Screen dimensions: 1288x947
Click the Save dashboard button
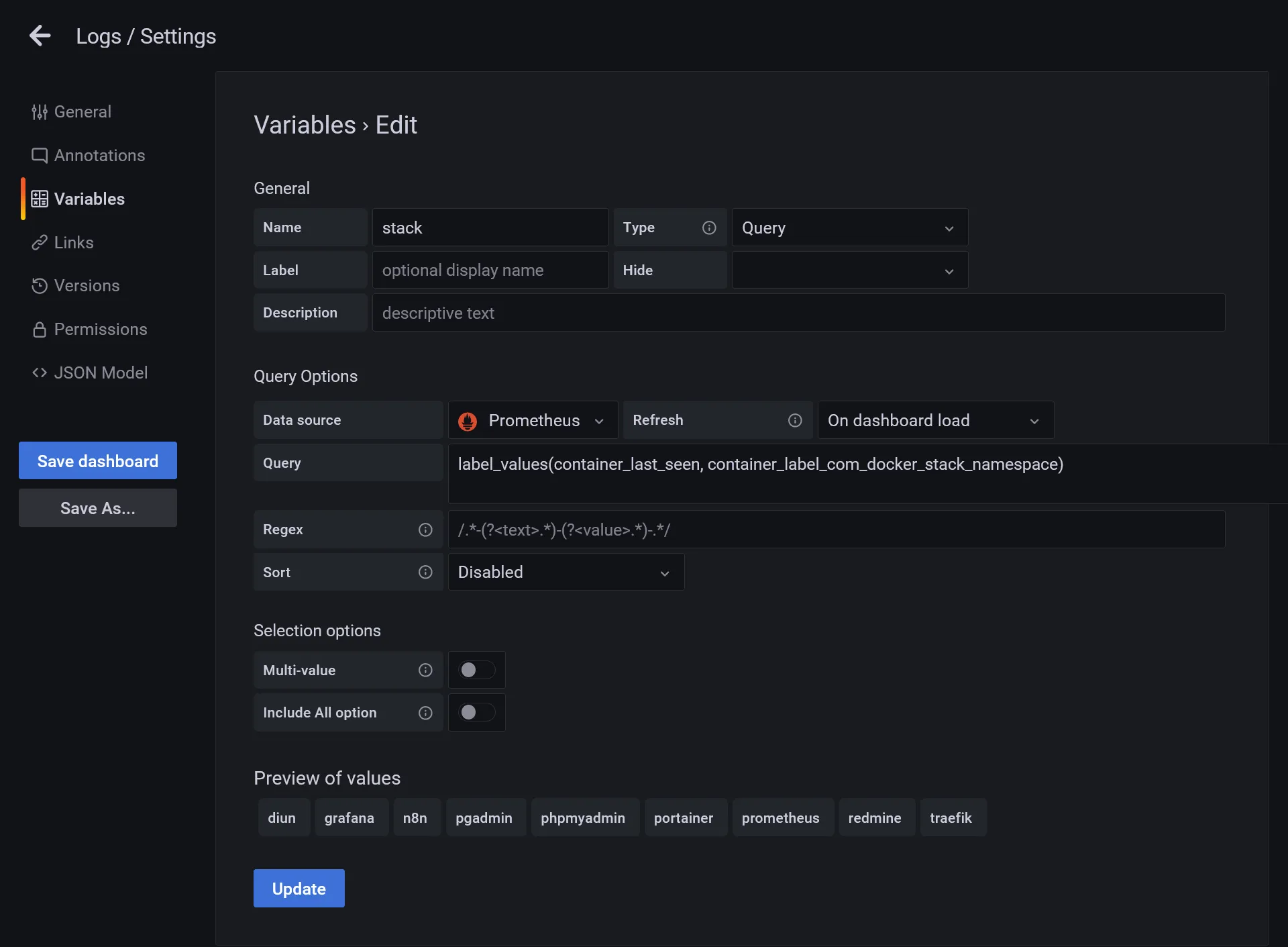[x=97, y=460]
